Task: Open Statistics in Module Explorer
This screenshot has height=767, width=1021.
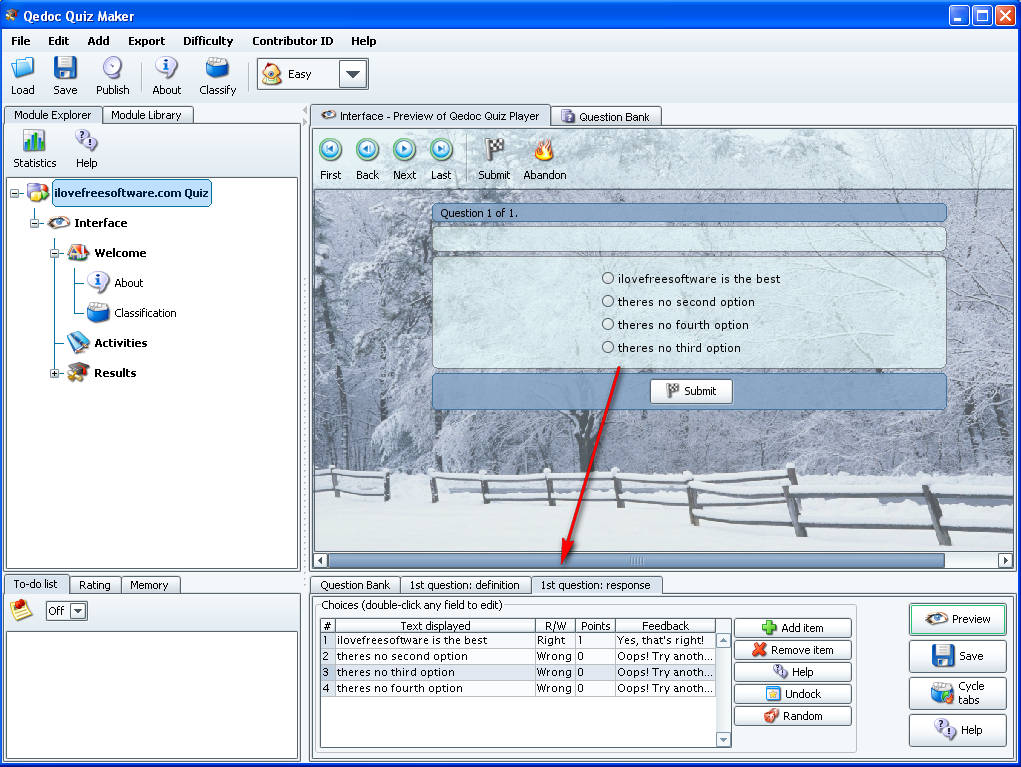Action: [x=34, y=142]
